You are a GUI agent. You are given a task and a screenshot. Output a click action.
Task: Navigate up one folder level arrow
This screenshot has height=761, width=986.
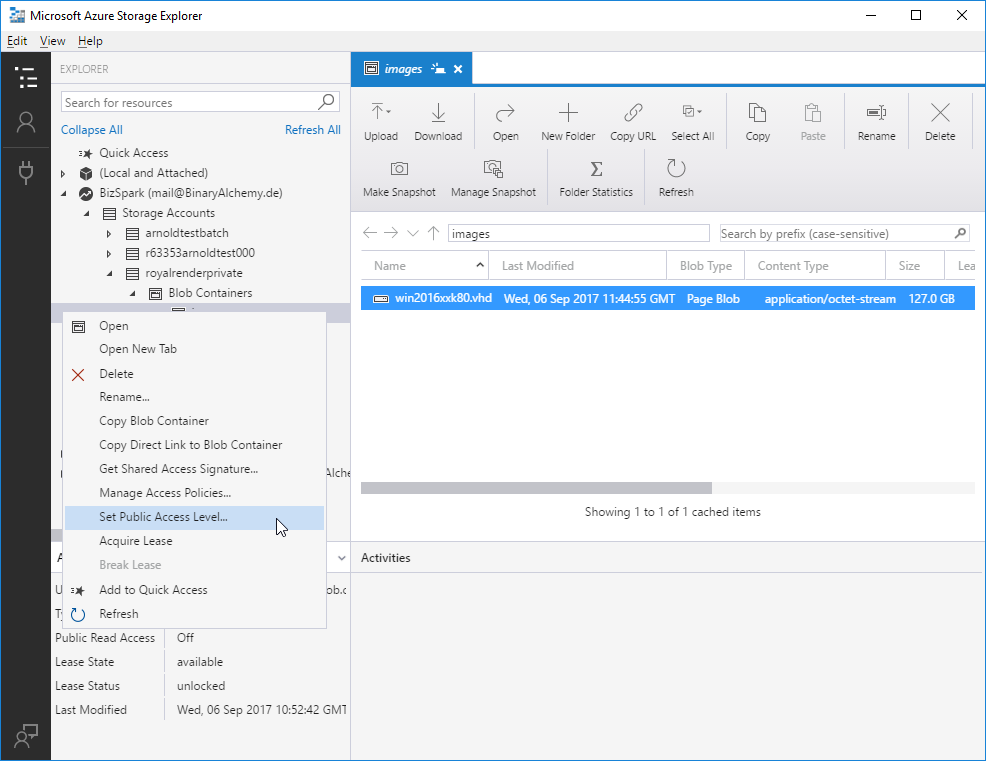pyautogui.click(x=433, y=233)
